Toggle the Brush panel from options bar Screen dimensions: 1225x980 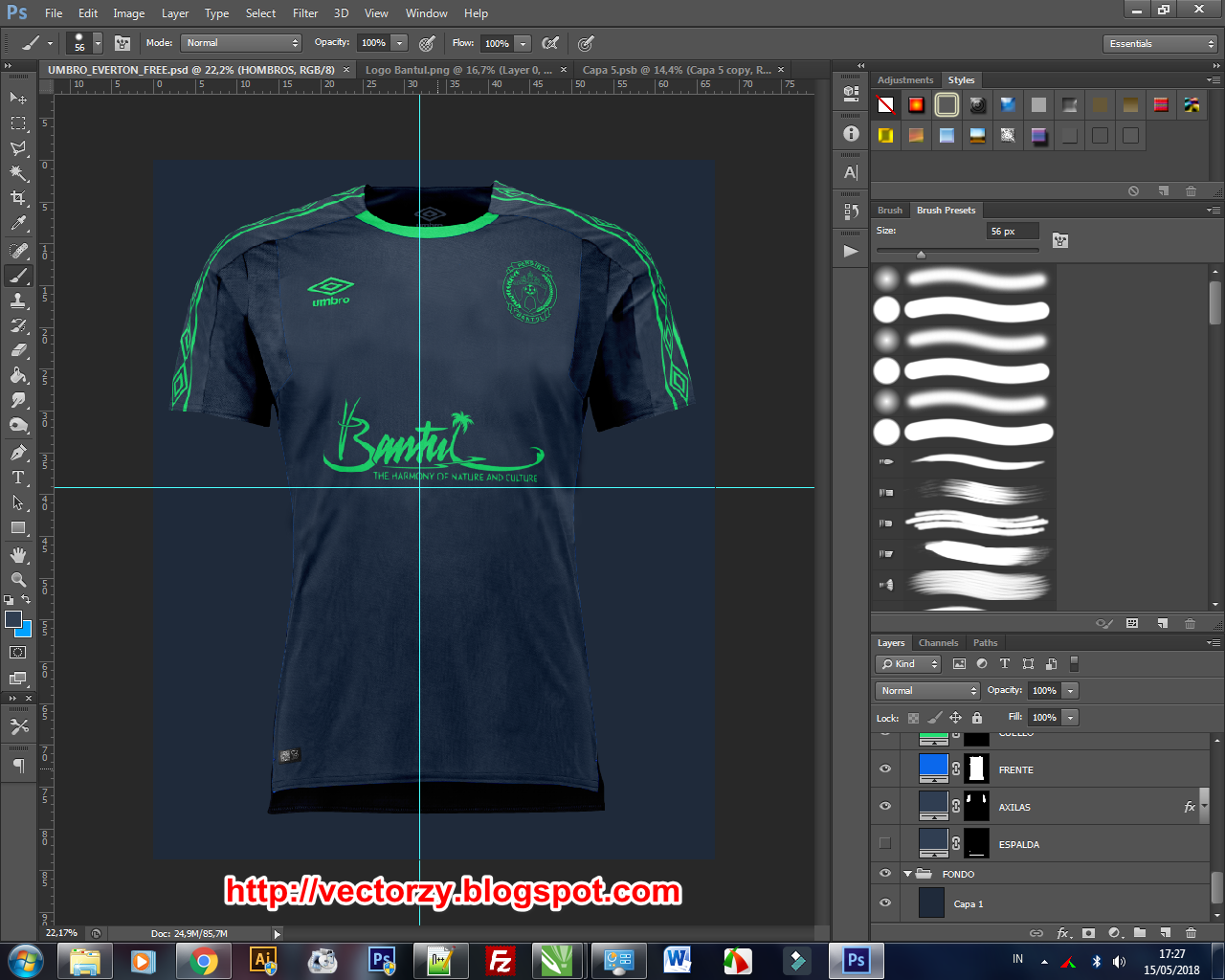tap(122, 43)
